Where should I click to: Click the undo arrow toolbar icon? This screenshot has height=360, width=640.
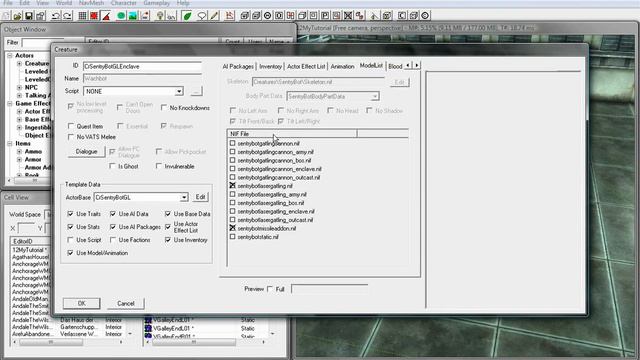[56, 16]
